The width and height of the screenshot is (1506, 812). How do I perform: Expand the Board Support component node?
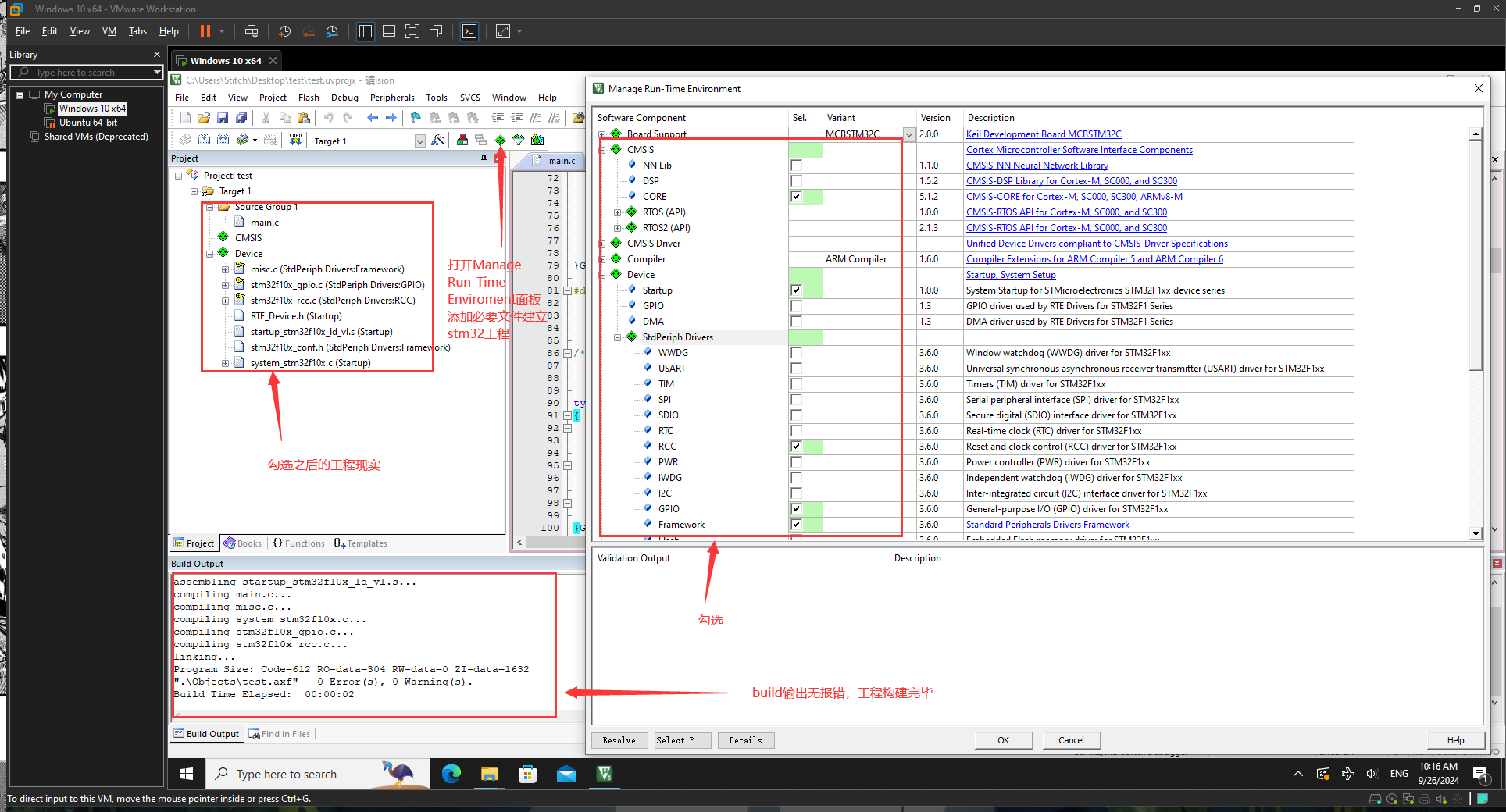602,134
